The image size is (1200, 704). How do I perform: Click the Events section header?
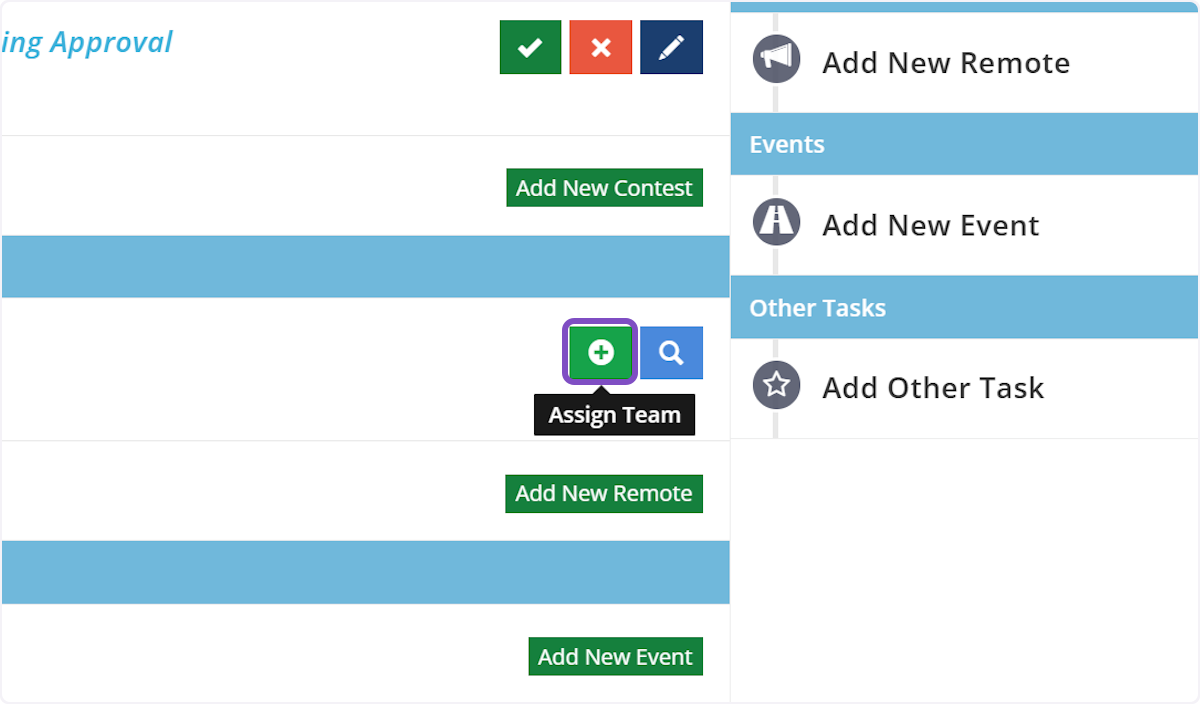pos(787,145)
